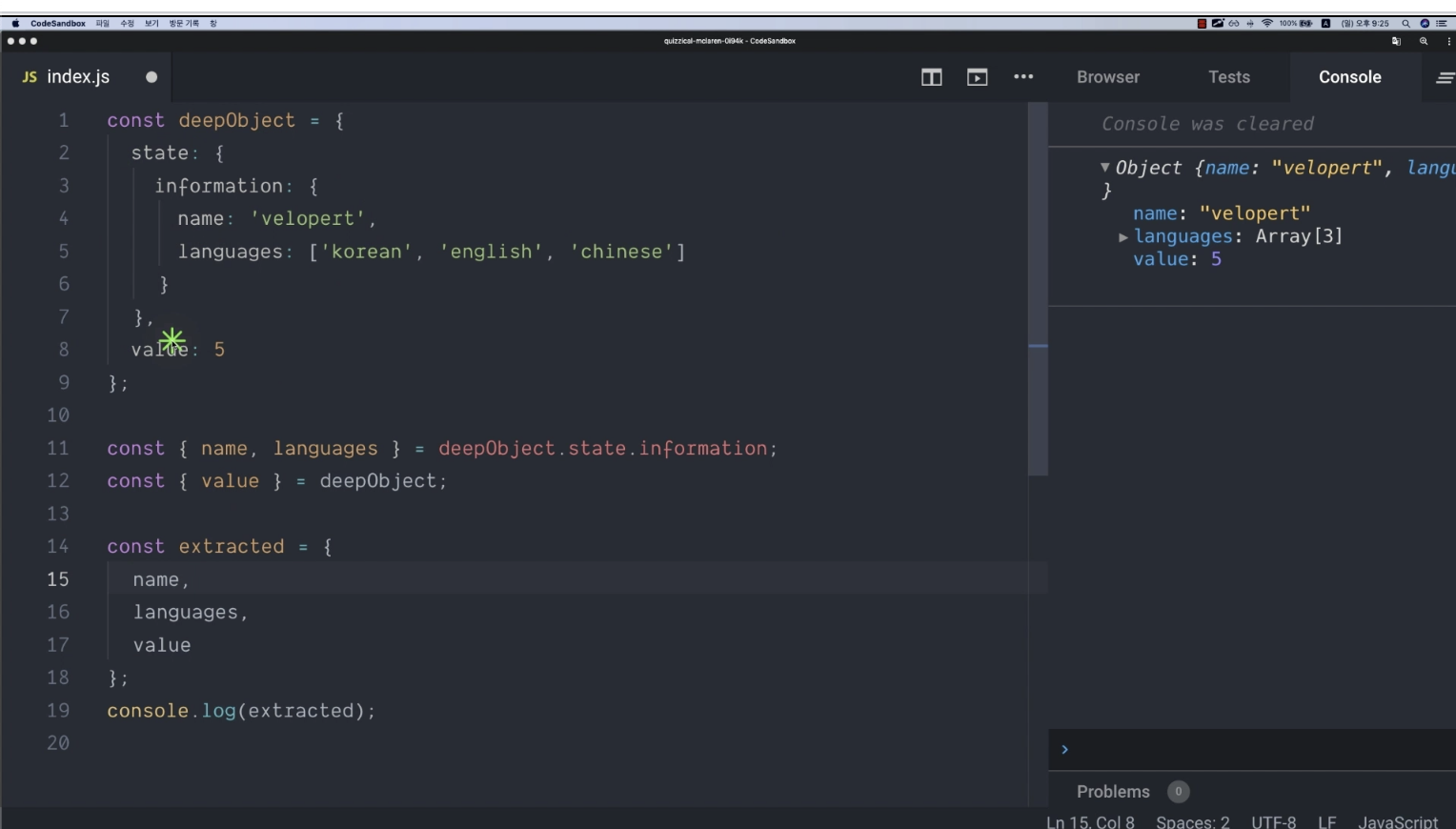Click the console clear/filter lines icon
Viewport: 1456px width, 829px height.
[1446, 78]
